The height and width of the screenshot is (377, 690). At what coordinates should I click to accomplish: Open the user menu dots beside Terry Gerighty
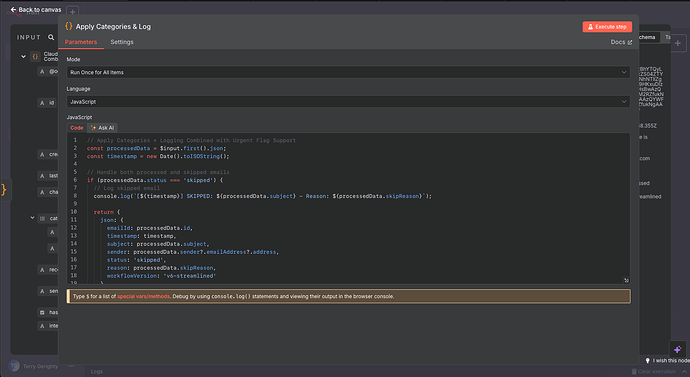pos(71,366)
